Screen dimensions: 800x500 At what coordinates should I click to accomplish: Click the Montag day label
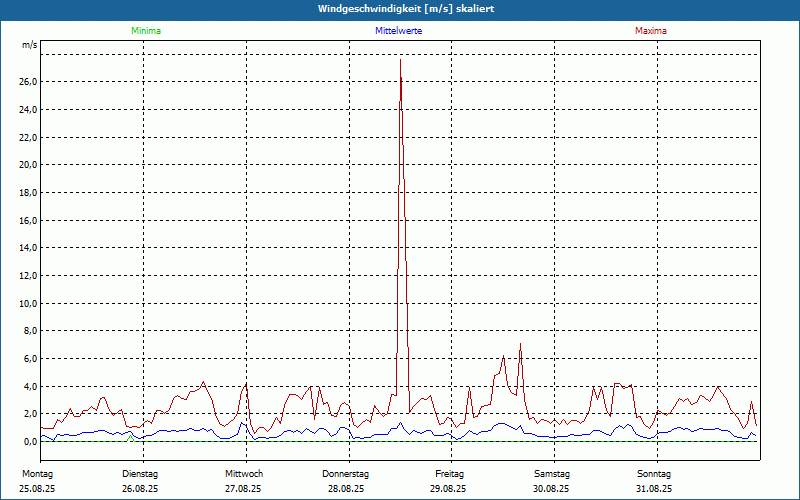[x=37, y=473]
